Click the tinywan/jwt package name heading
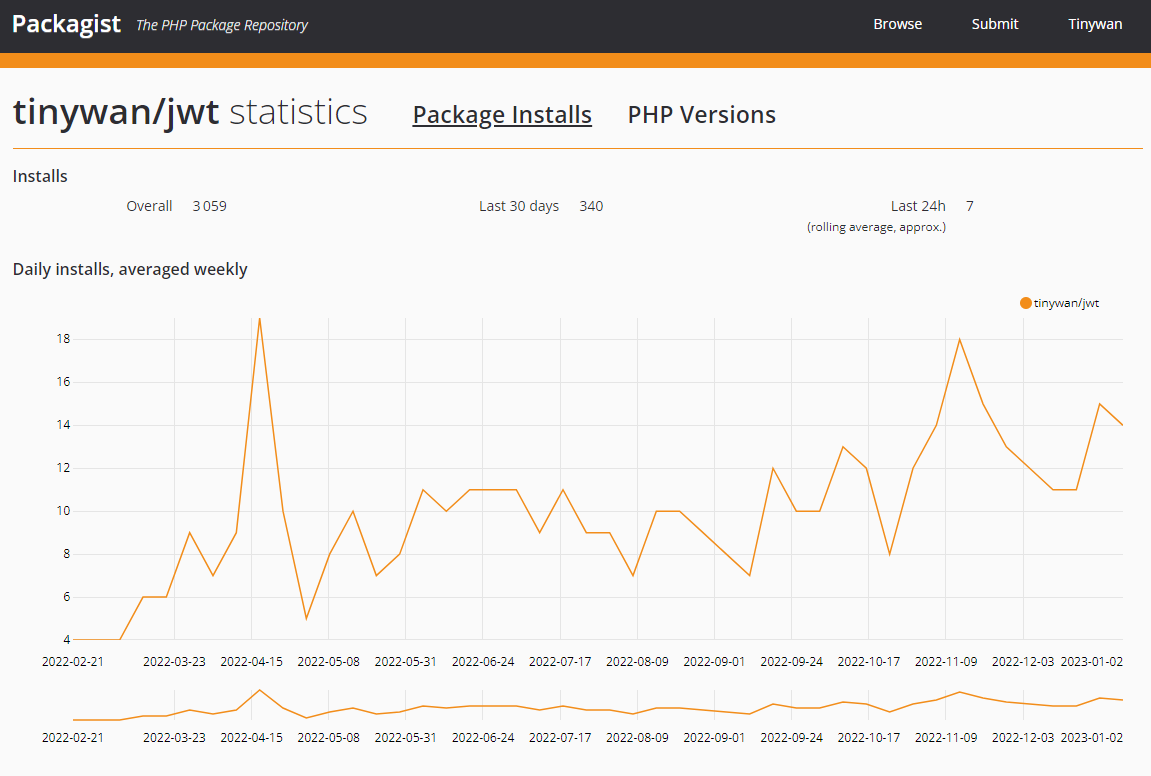Image resolution: width=1151 pixels, height=776 pixels. click(116, 112)
